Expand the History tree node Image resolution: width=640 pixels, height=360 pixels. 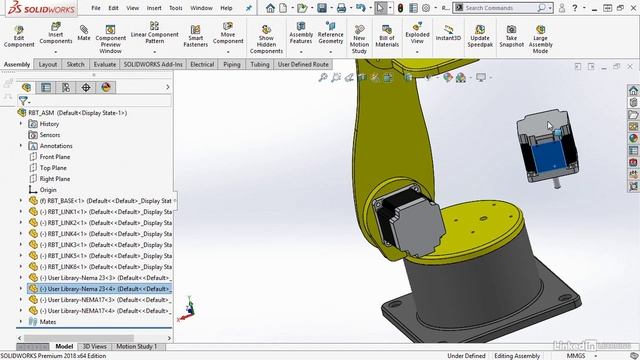coord(21,123)
